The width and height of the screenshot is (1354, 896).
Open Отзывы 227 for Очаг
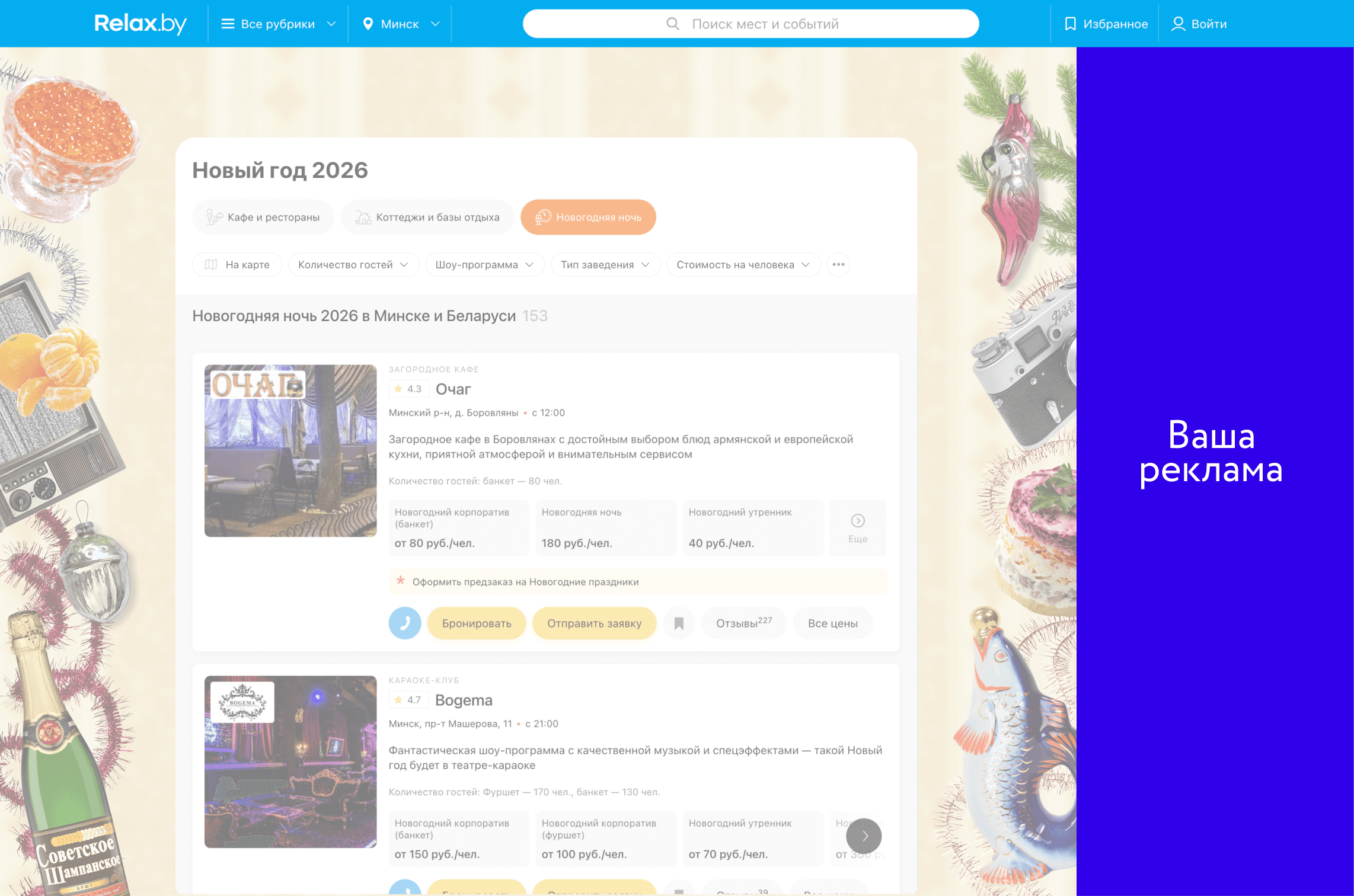[x=743, y=623]
